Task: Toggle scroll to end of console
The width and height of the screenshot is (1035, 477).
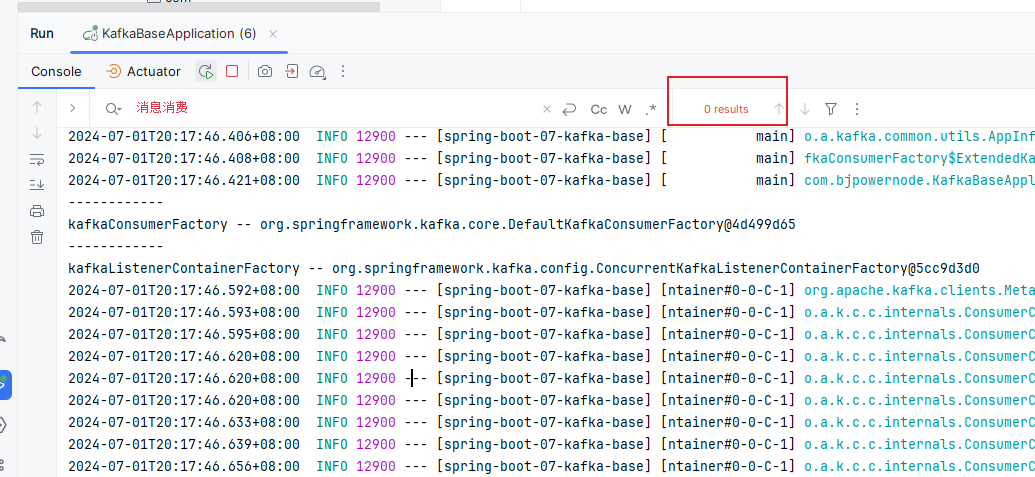Action: [37, 185]
